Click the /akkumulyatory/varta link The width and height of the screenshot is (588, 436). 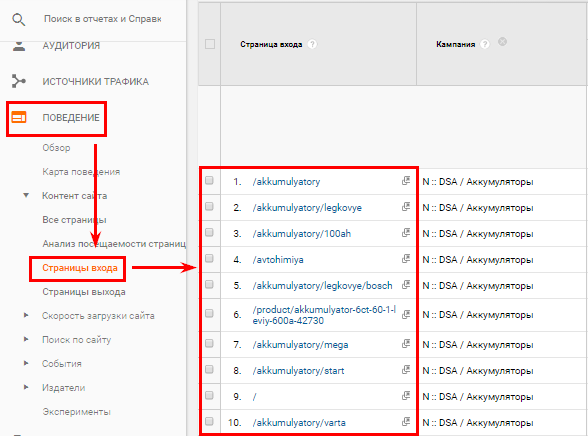[299, 423]
